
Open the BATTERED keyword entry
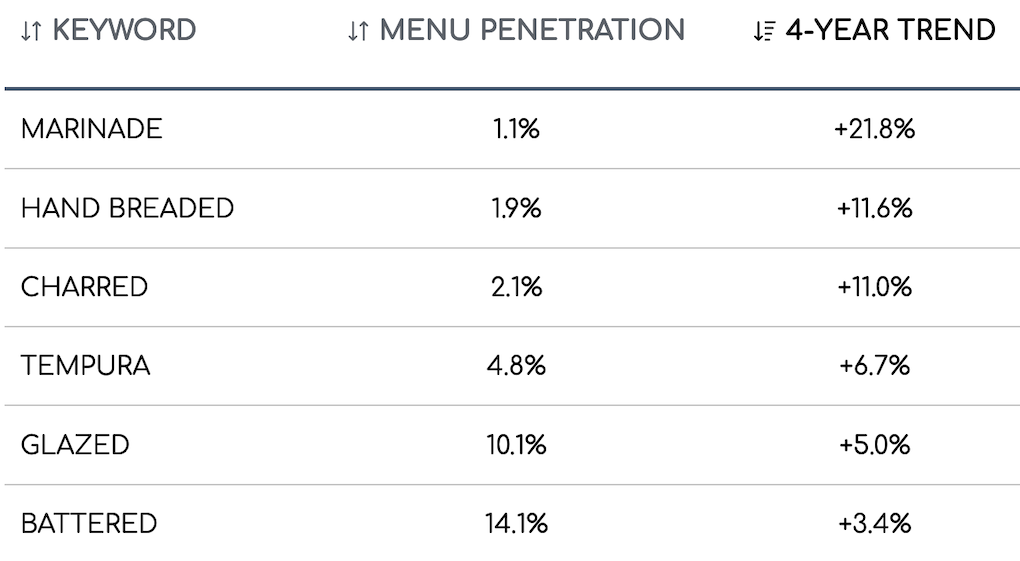(89, 523)
